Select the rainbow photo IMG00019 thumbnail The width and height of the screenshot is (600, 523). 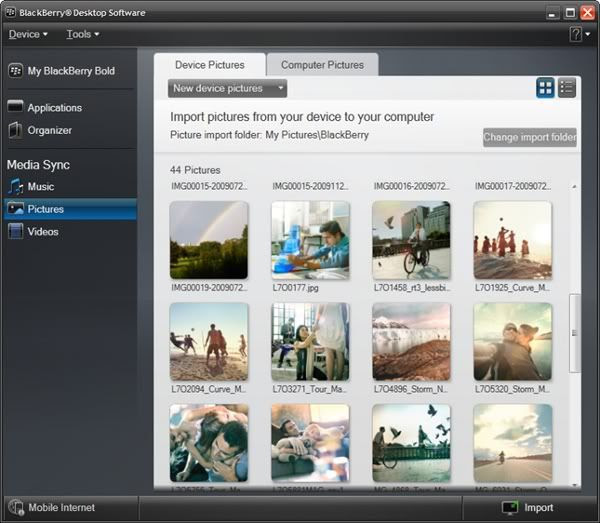coord(209,240)
